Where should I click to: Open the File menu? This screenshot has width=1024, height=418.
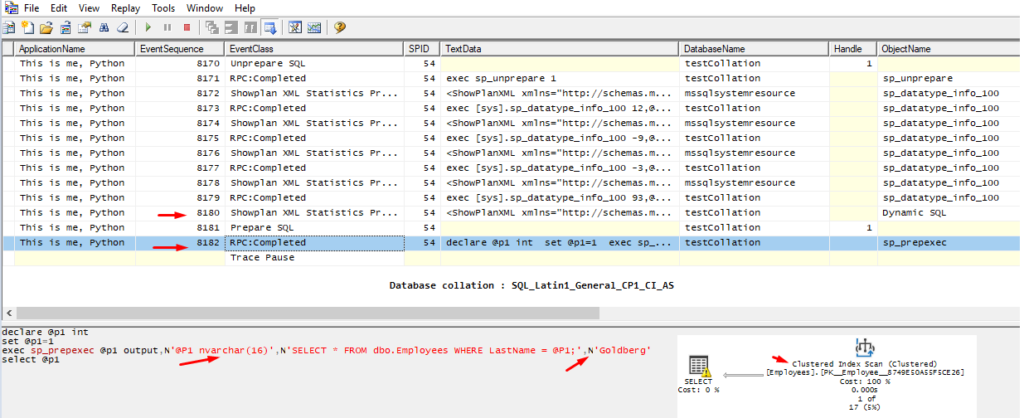click(x=31, y=8)
